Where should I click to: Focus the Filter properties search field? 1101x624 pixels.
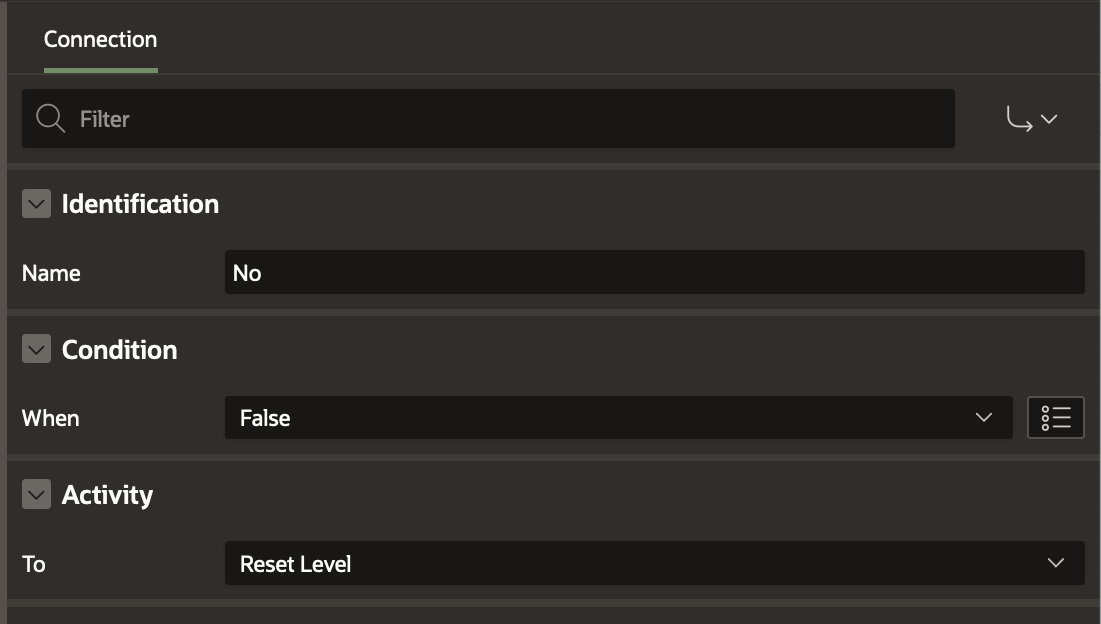click(x=500, y=119)
